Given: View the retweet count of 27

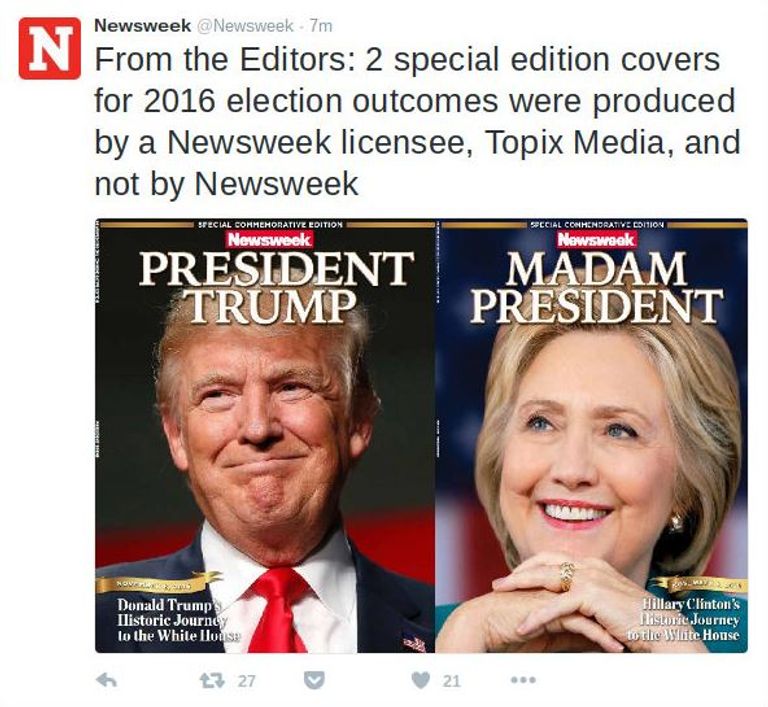Looking at the screenshot, I should pyautogui.click(x=246, y=681).
